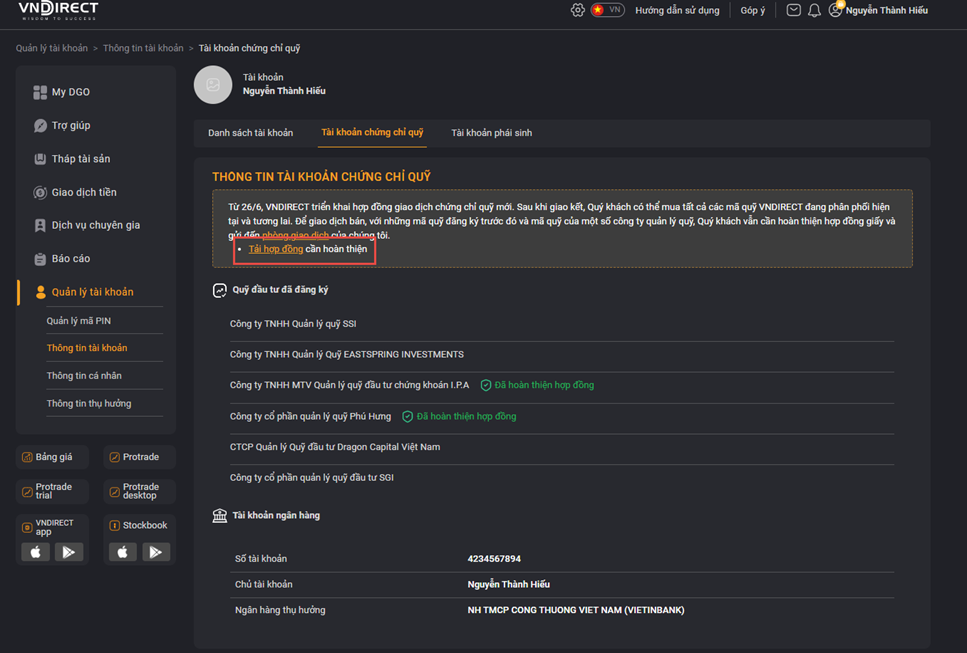Go to Giao dịch tiền
The height and width of the screenshot is (653, 967).
pyautogui.click(x=75, y=192)
